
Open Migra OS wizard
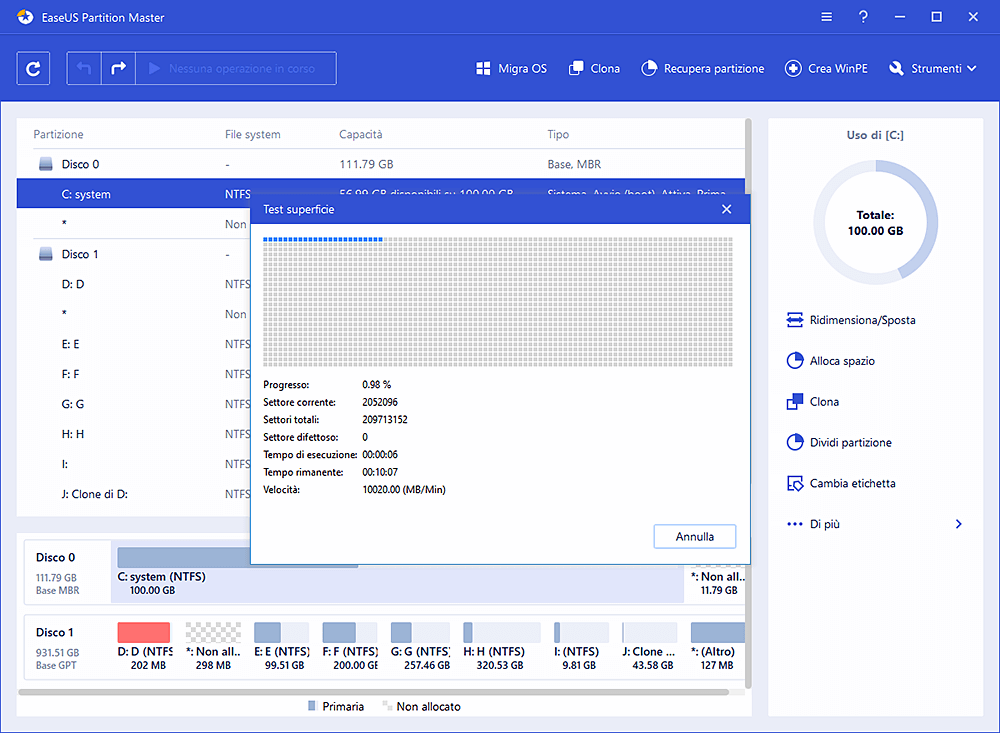click(x=511, y=68)
